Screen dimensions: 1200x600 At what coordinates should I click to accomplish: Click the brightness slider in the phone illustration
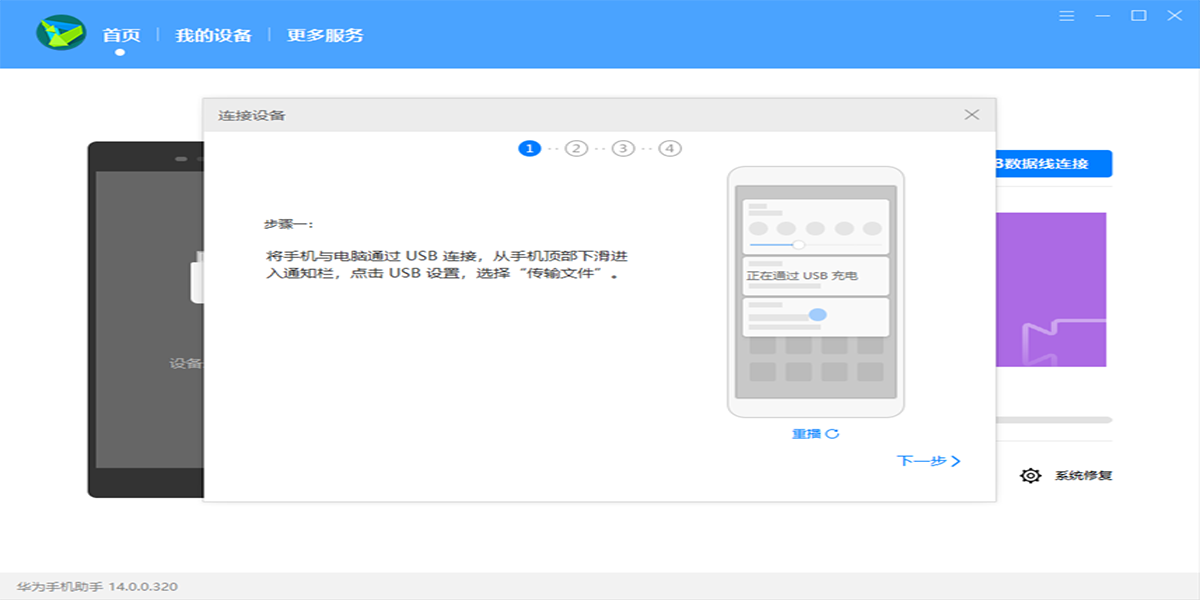[x=798, y=243]
